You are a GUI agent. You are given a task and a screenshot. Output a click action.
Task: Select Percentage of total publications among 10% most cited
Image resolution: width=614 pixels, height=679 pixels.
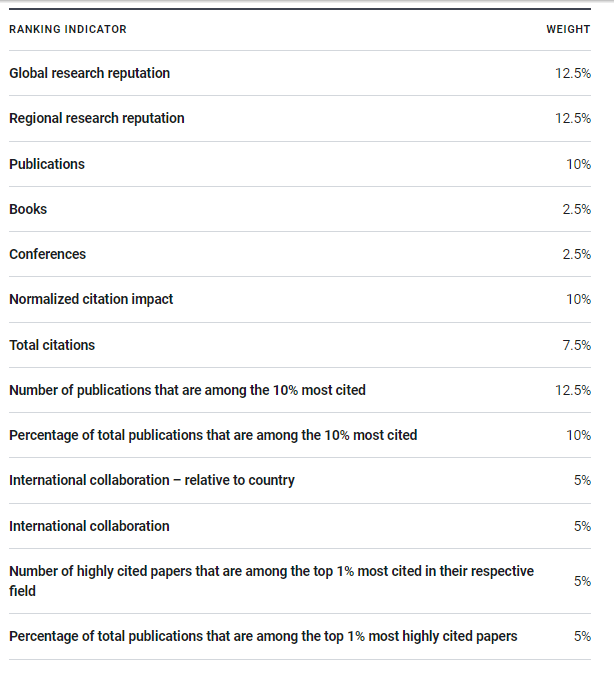click(x=213, y=435)
